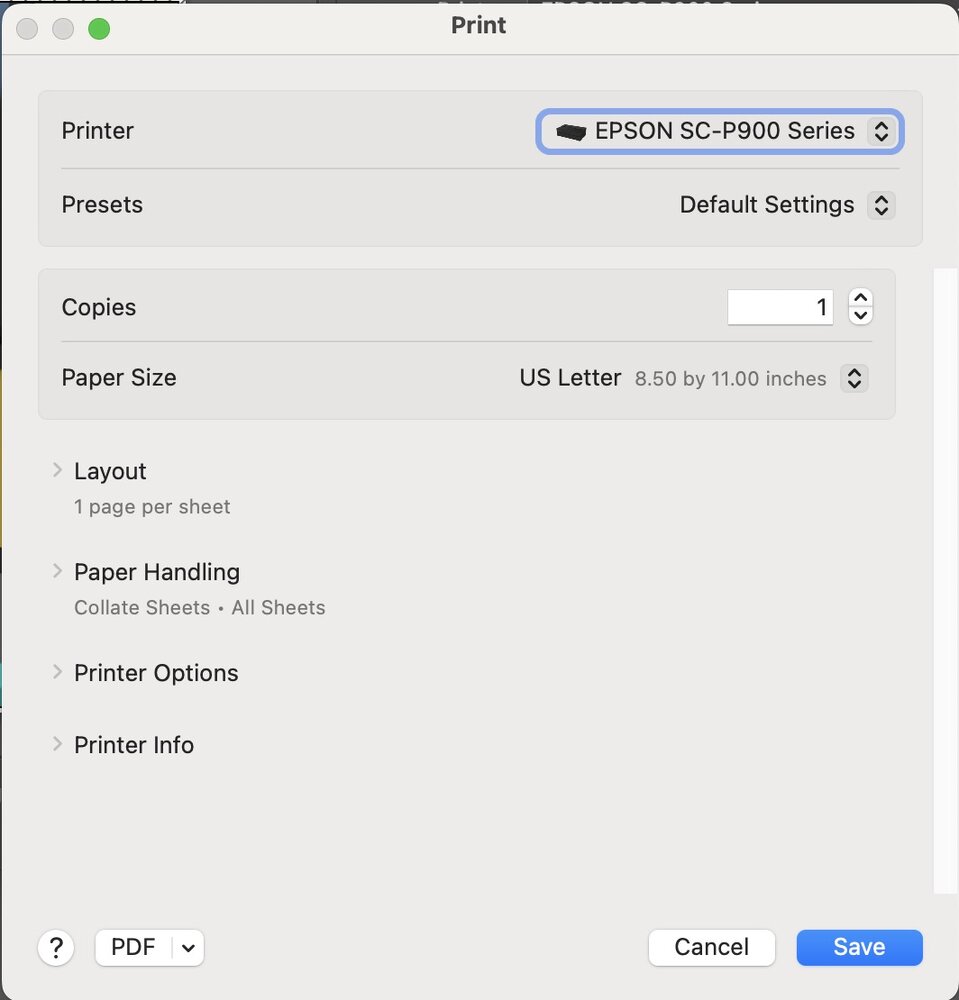Screen dimensions: 959x1000
Task: Decrease copies with stepper down arrow
Action: click(860, 316)
